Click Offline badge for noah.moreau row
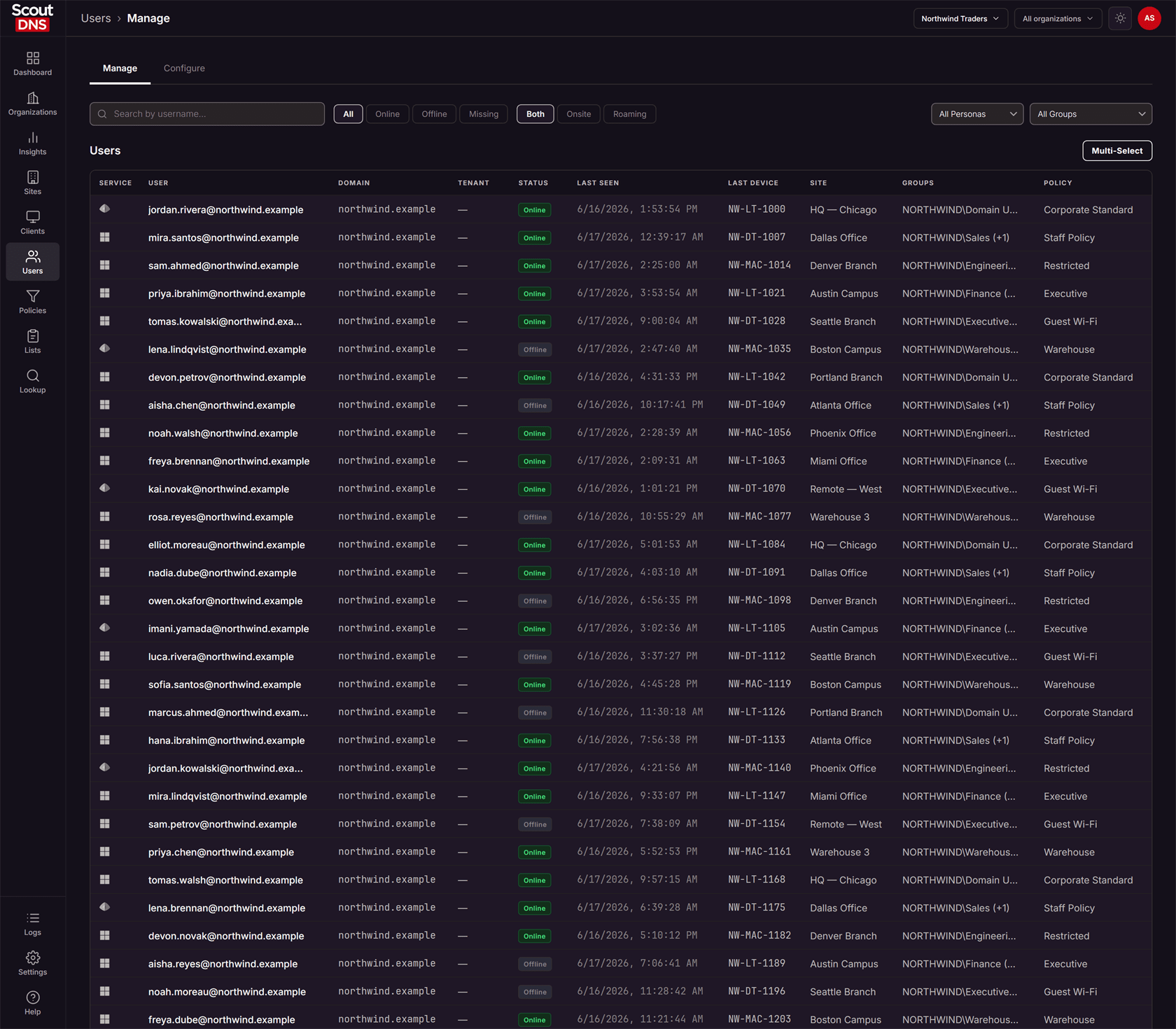 535,992
